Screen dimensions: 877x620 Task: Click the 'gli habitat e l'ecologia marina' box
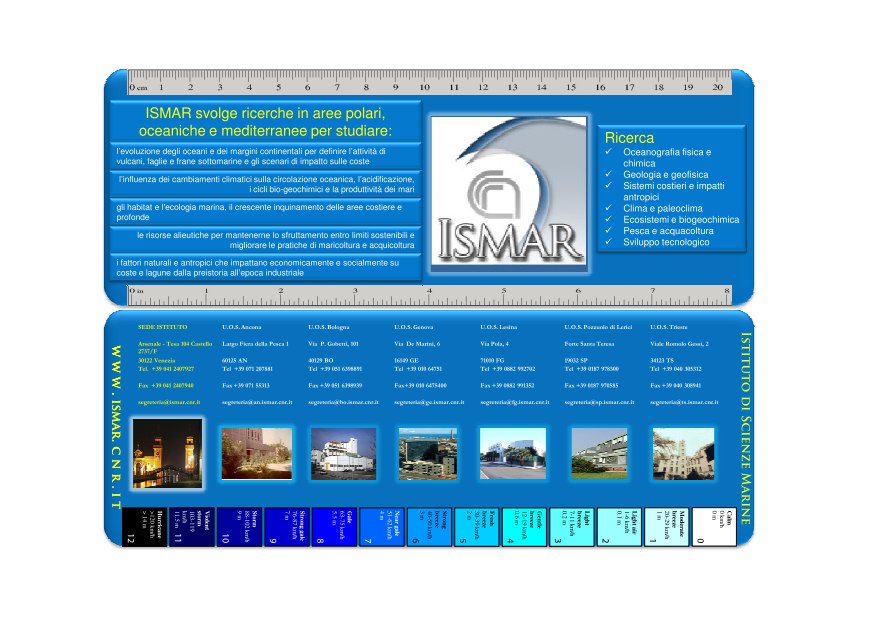[266, 212]
